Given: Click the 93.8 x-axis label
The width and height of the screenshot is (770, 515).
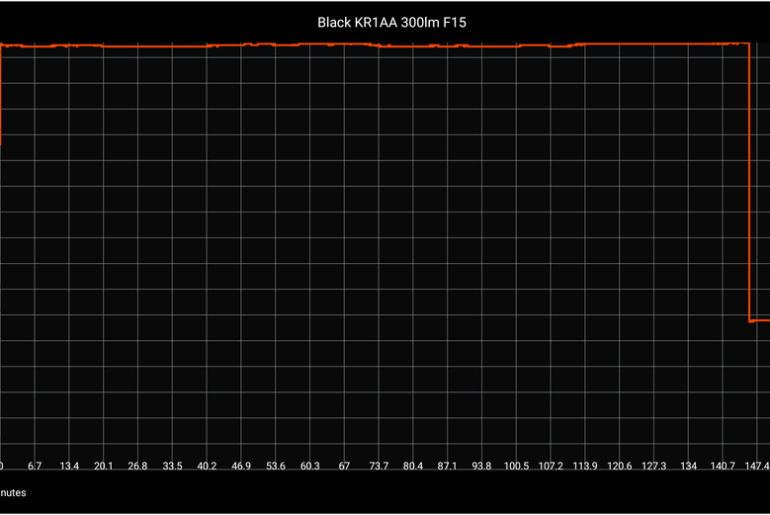Looking at the screenshot, I should [x=482, y=466].
